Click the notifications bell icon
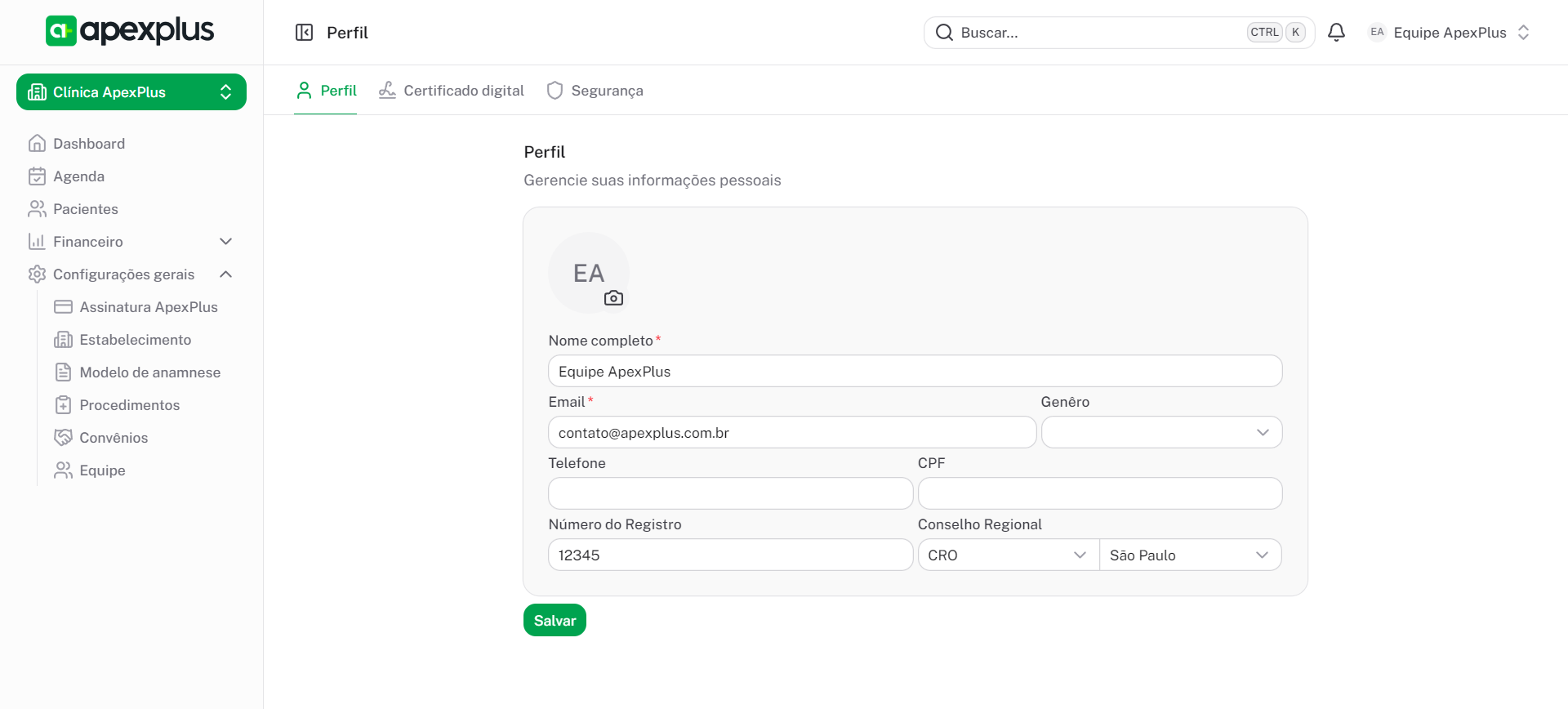 click(1336, 33)
